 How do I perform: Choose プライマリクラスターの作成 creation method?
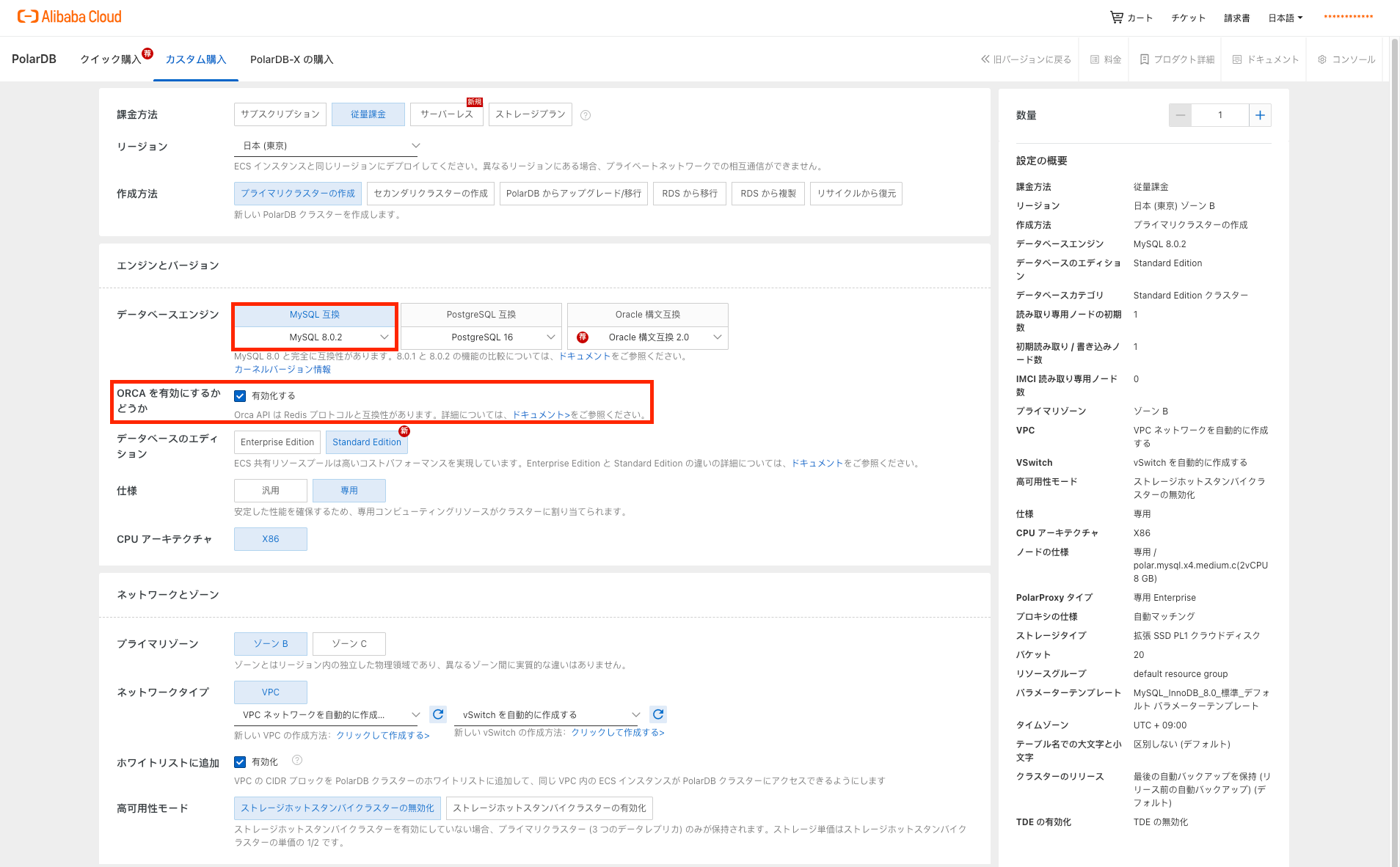[298, 194]
